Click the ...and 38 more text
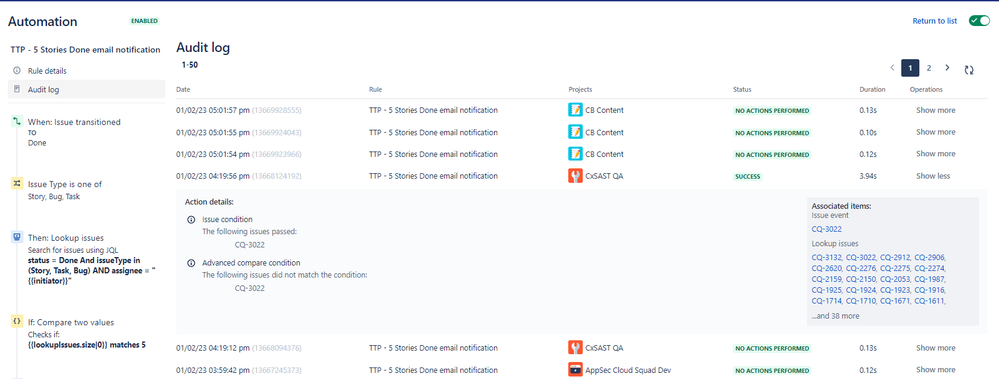 [835, 315]
